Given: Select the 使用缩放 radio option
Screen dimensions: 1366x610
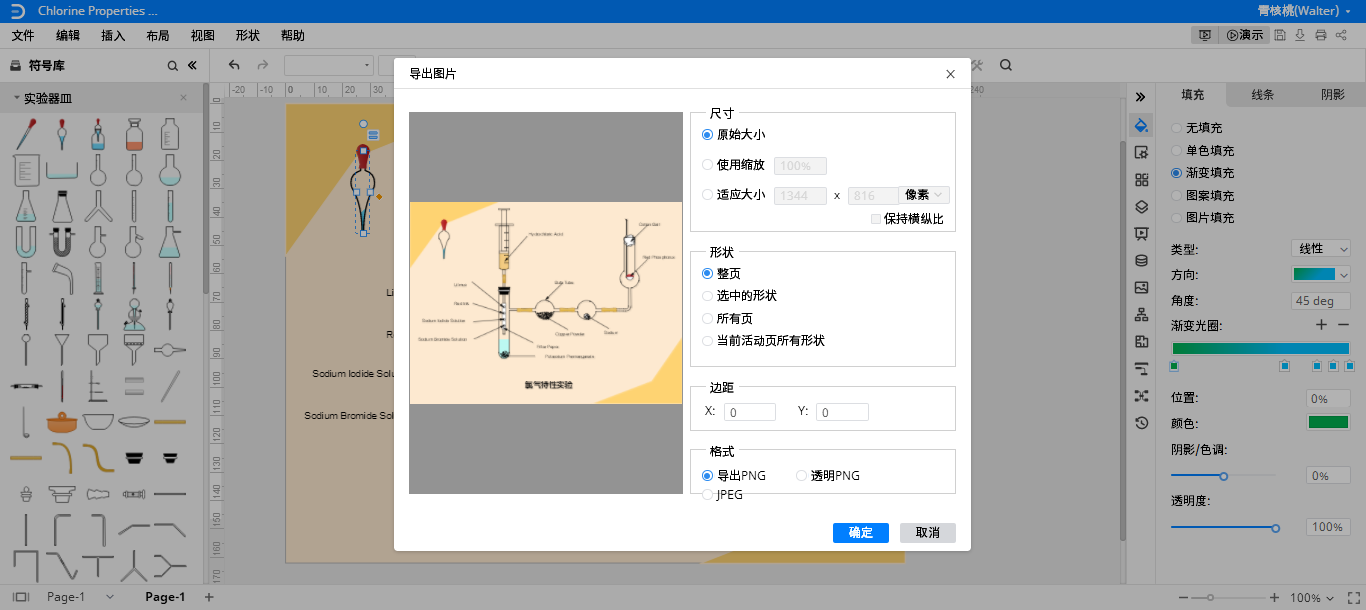Looking at the screenshot, I should (x=708, y=165).
